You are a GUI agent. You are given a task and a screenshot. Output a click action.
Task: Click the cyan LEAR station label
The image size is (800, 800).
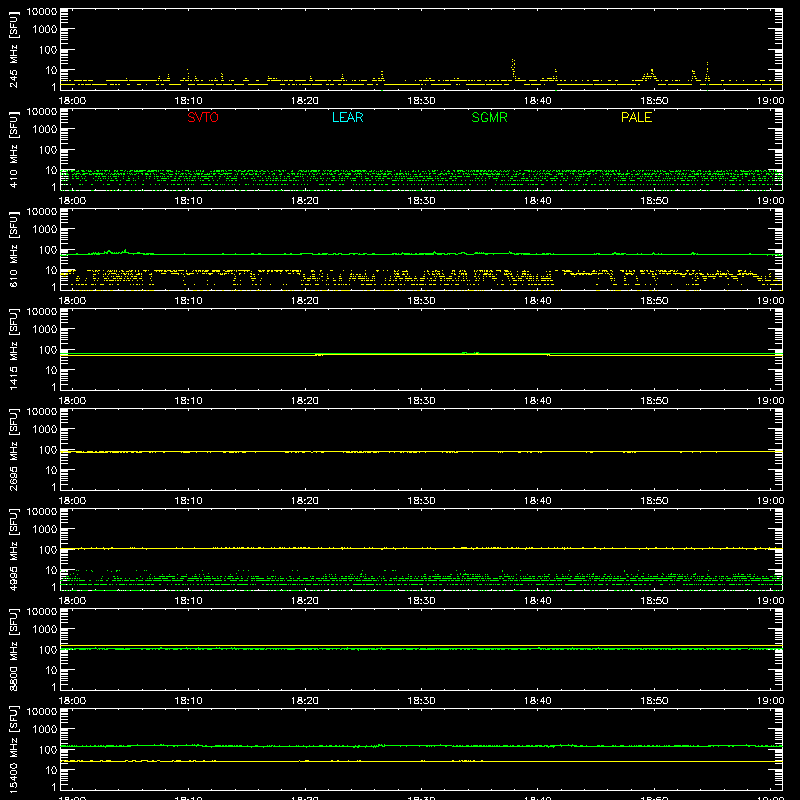[347, 117]
